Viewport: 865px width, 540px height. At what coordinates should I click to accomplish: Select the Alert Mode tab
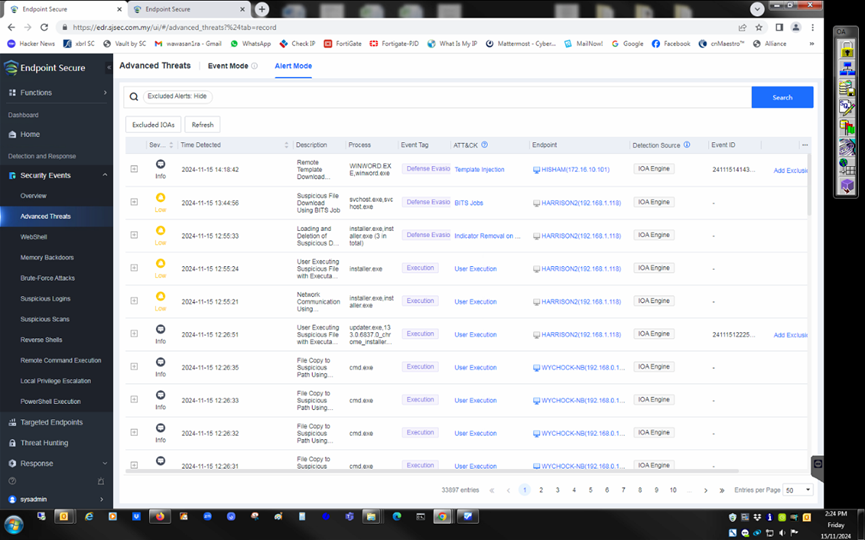pyautogui.click(x=293, y=66)
